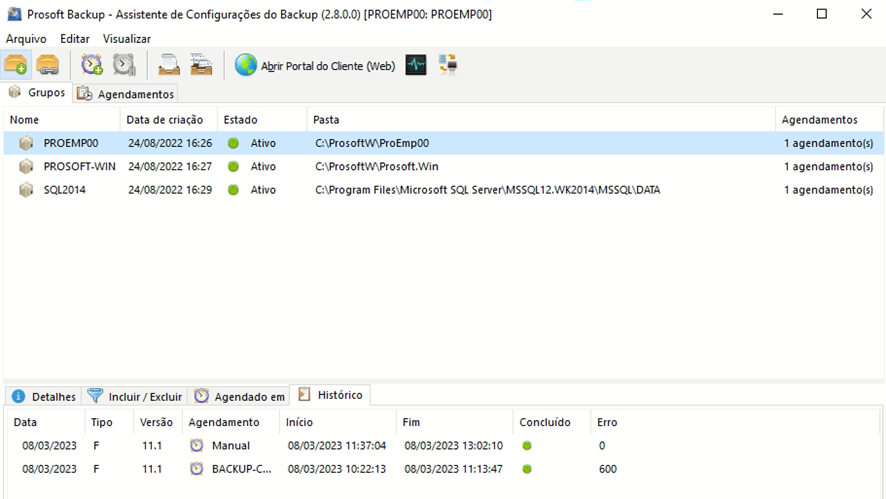Open the Editar menu
The height and width of the screenshot is (499, 886).
click(x=75, y=38)
